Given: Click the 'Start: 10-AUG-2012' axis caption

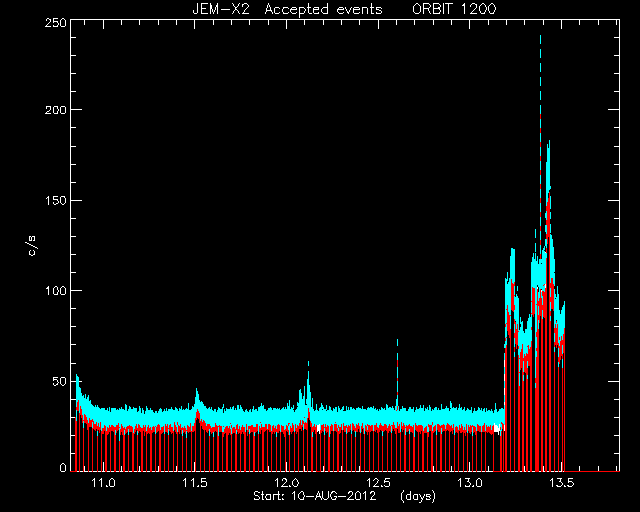Looking at the screenshot, I should click(314, 496).
